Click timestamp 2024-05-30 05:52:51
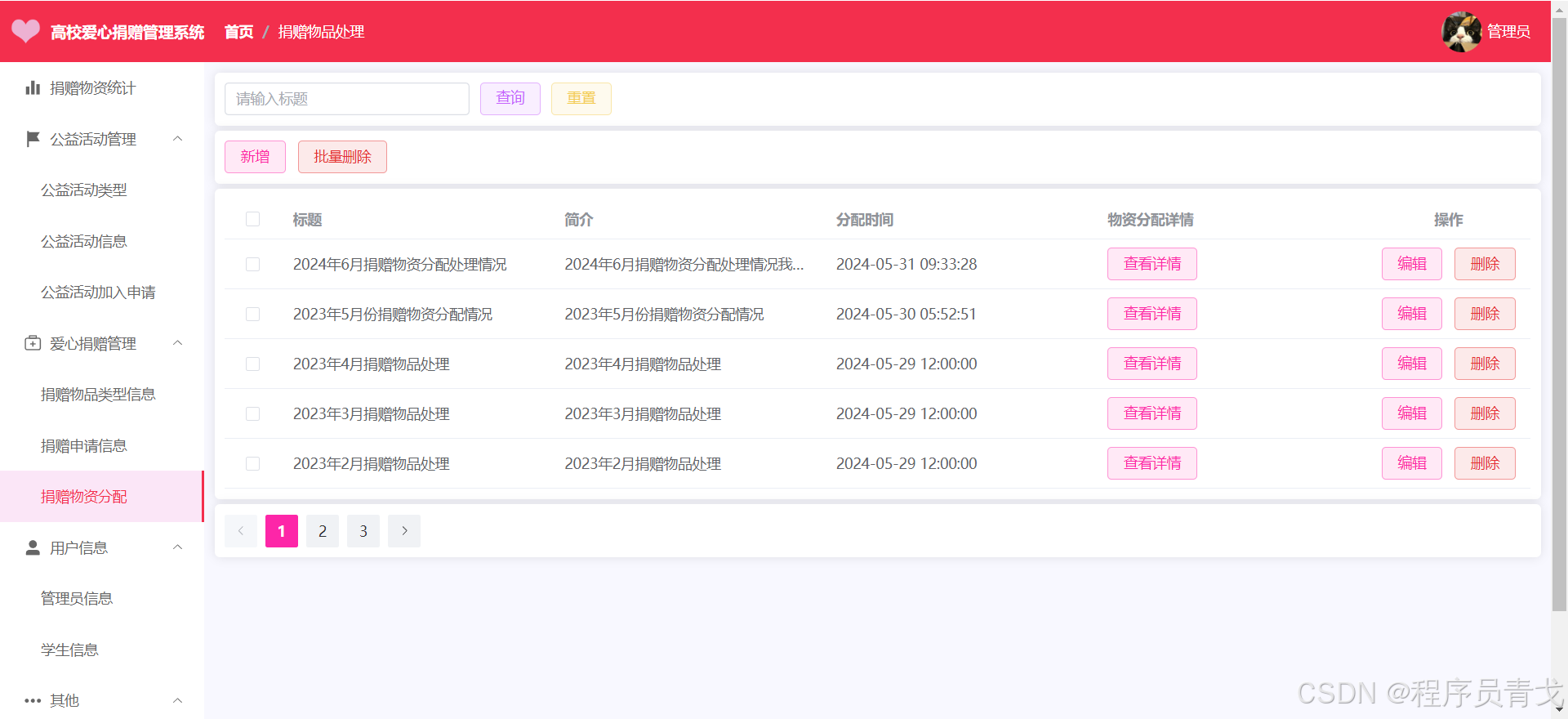Screen dimensions: 1568x719 (x=906, y=314)
